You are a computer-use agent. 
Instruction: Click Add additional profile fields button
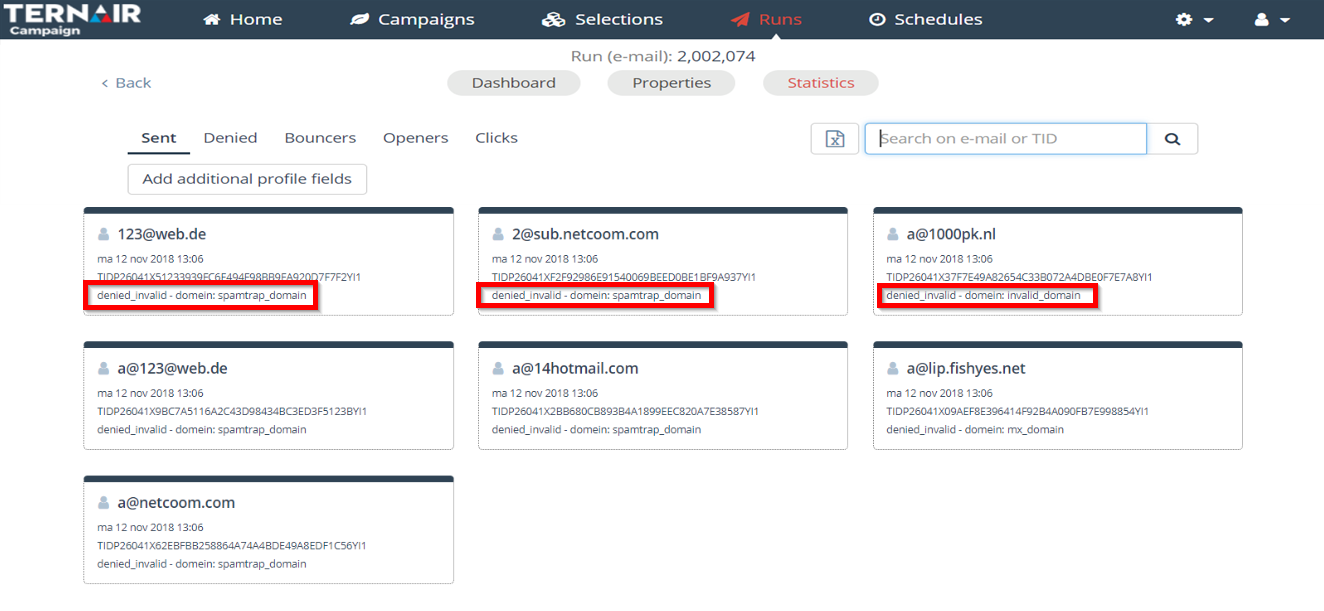[247, 179]
